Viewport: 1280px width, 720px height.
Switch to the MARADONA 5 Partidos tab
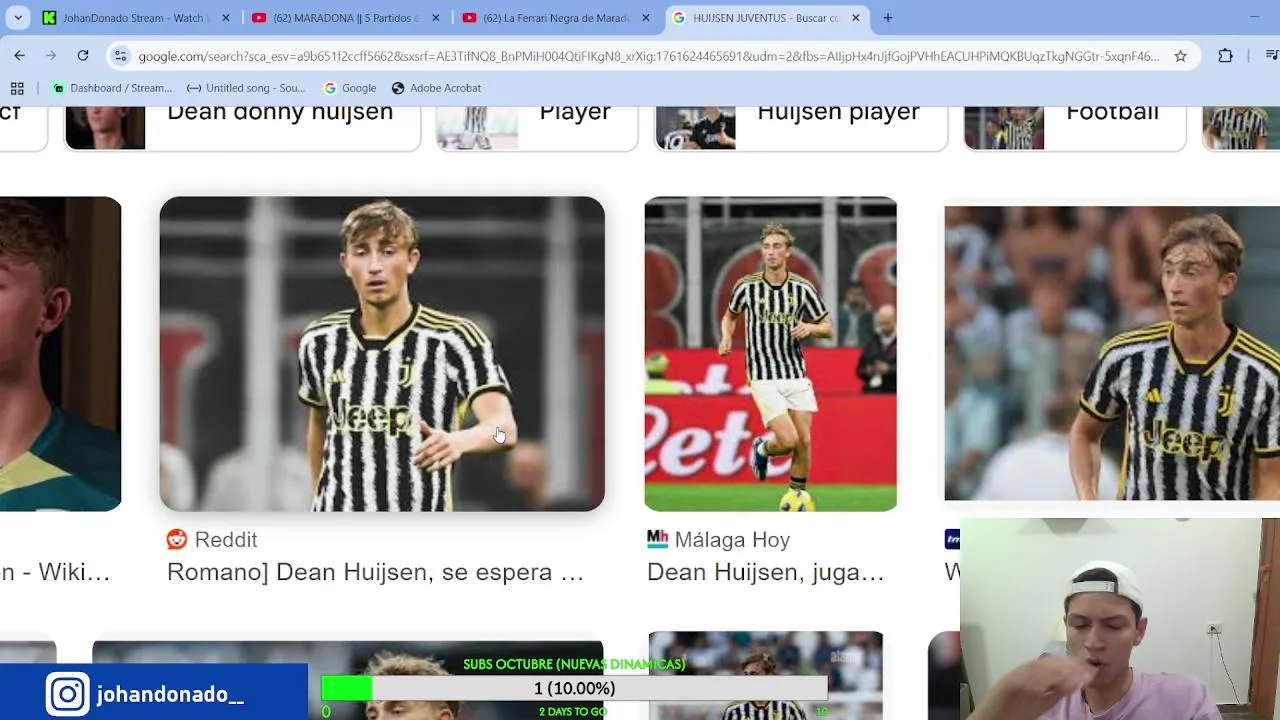(x=346, y=17)
